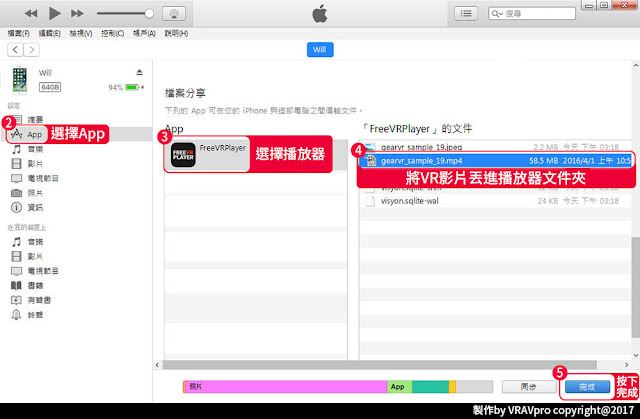The height and width of the screenshot is (419, 640).
Task: Click the Sync button
Action: tap(529, 386)
